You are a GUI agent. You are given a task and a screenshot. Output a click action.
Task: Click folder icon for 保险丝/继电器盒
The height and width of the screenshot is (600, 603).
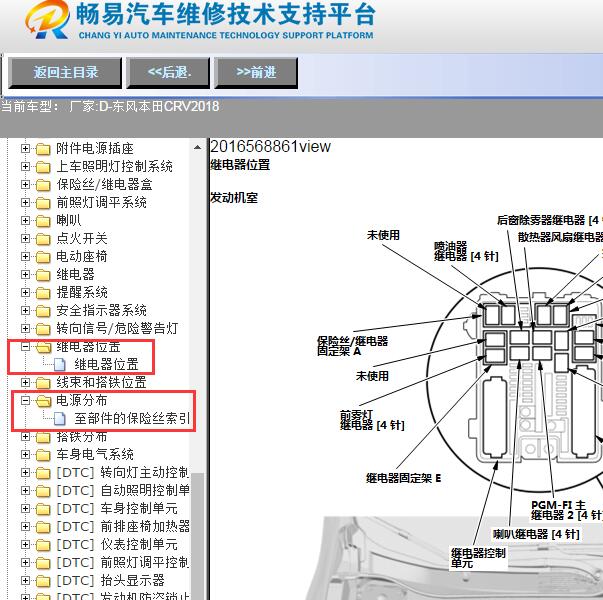click(43, 185)
